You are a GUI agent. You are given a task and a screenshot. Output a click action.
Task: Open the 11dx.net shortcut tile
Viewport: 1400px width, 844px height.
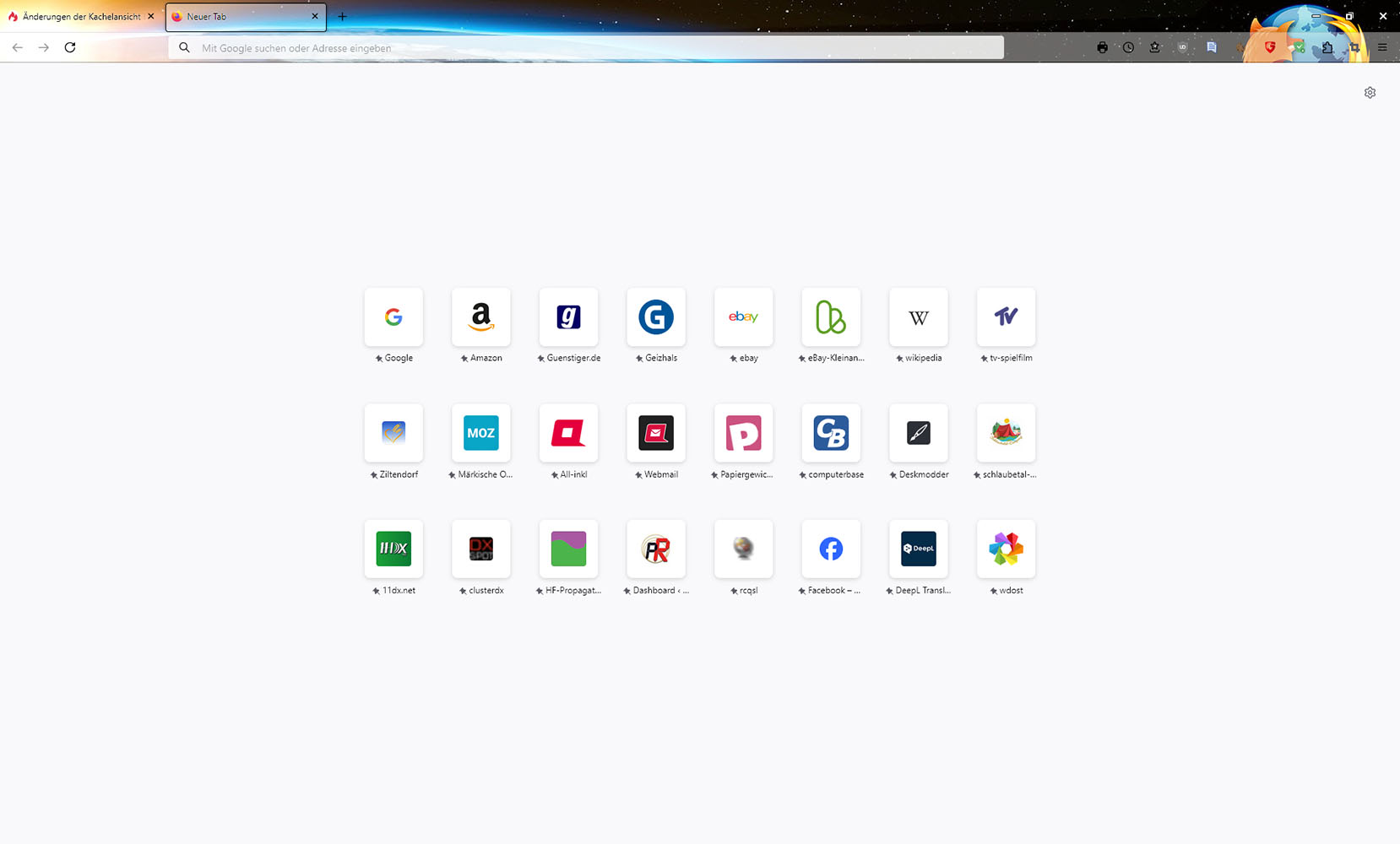coord(393,549)
